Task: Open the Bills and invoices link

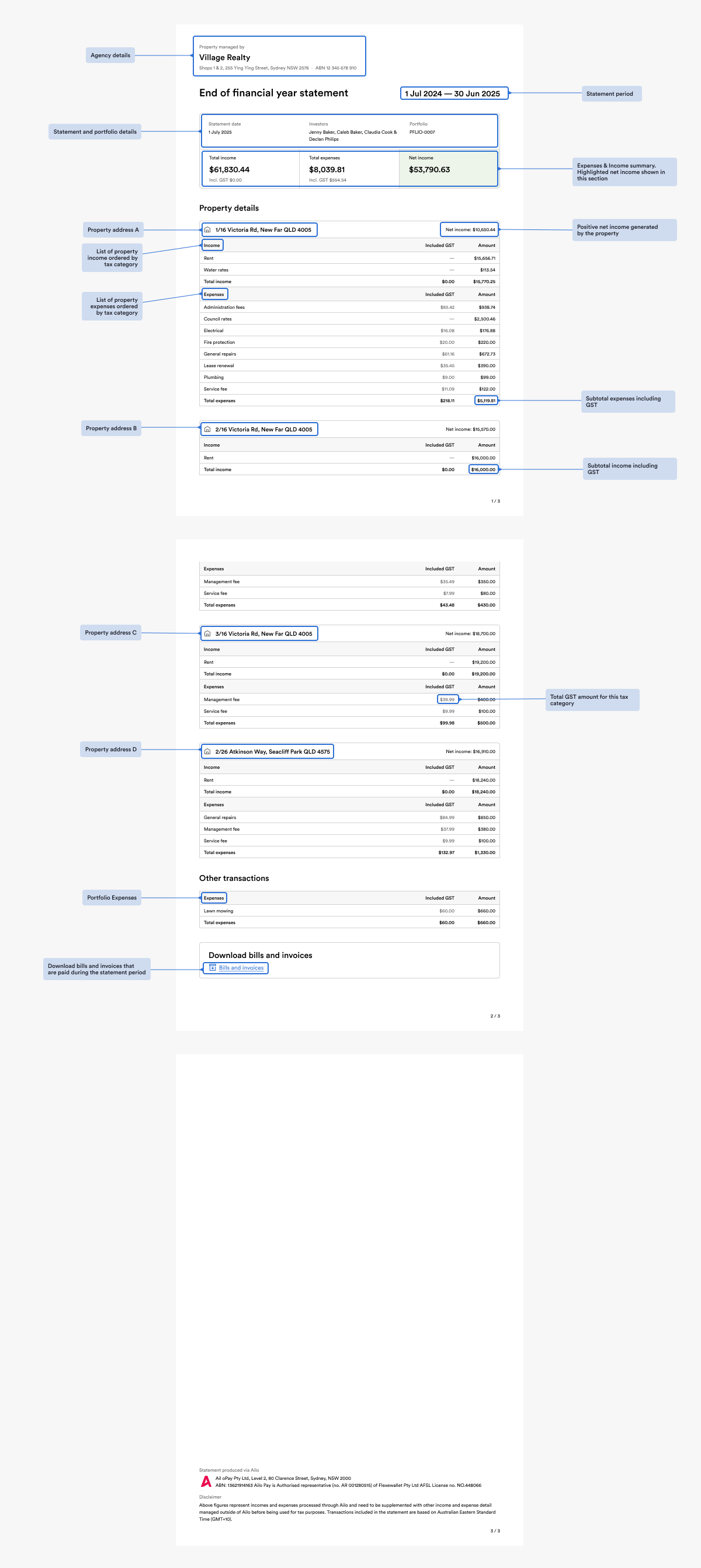Action: [x=241, y=967]
